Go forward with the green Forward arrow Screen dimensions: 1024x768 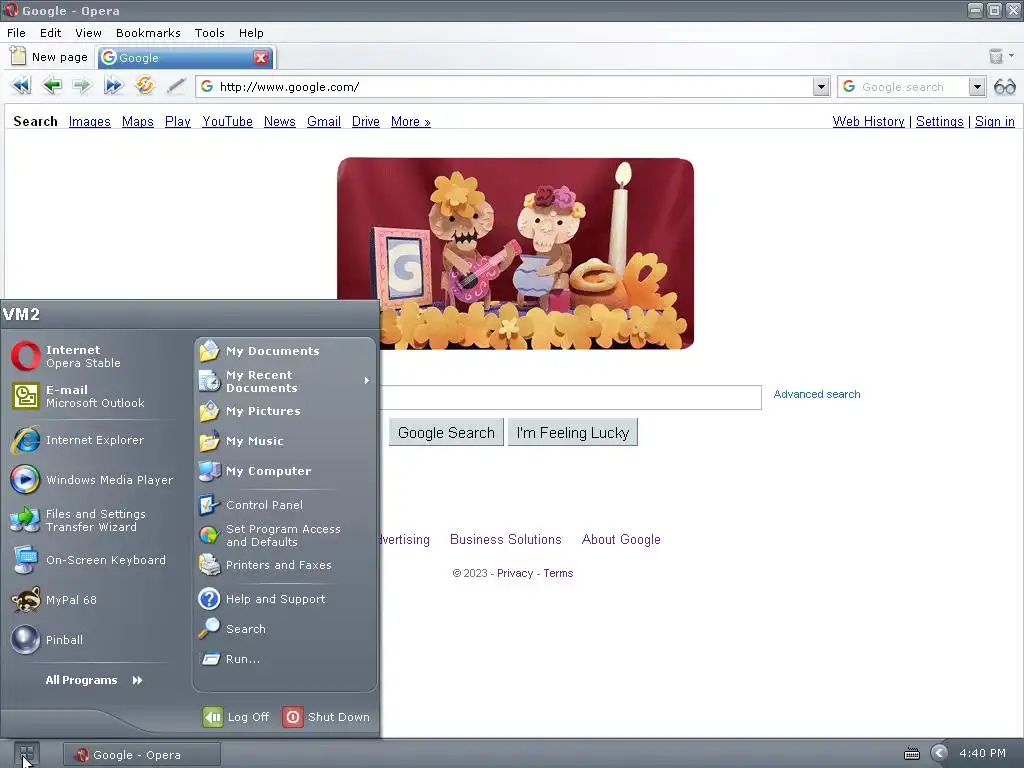[x=82, y=86]
